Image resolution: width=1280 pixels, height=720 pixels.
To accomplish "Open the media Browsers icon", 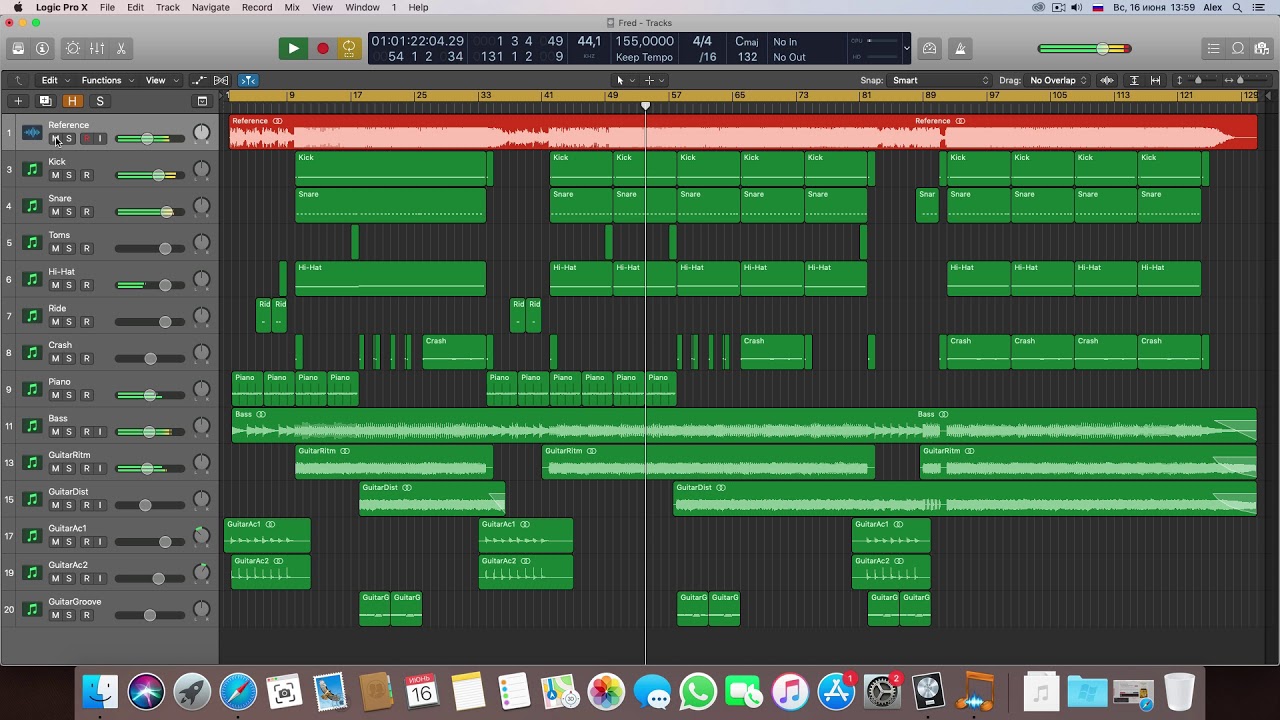I will click(x=1262, y=48).
